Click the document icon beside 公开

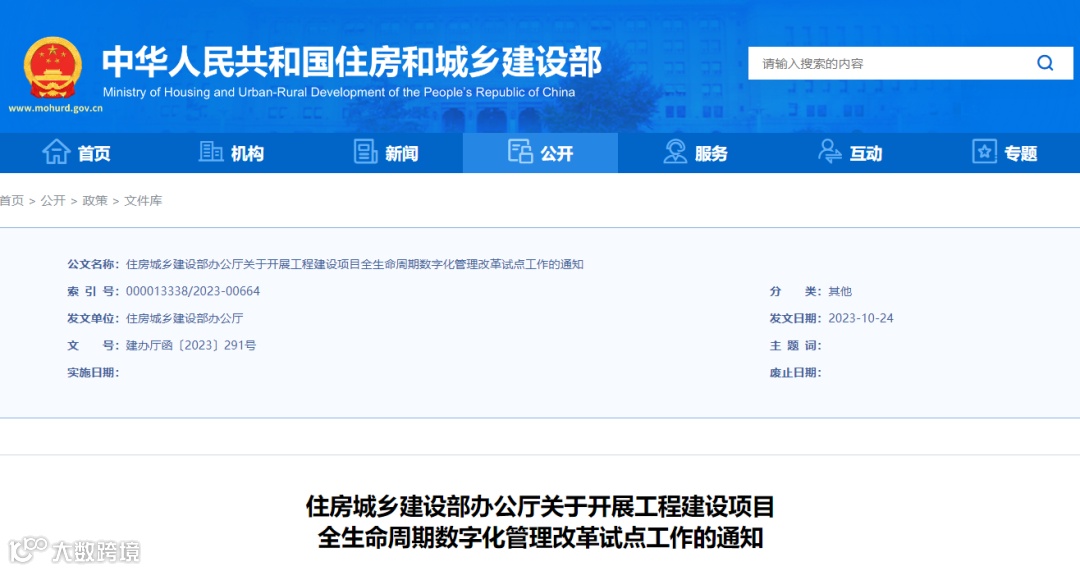coord(520,152)
